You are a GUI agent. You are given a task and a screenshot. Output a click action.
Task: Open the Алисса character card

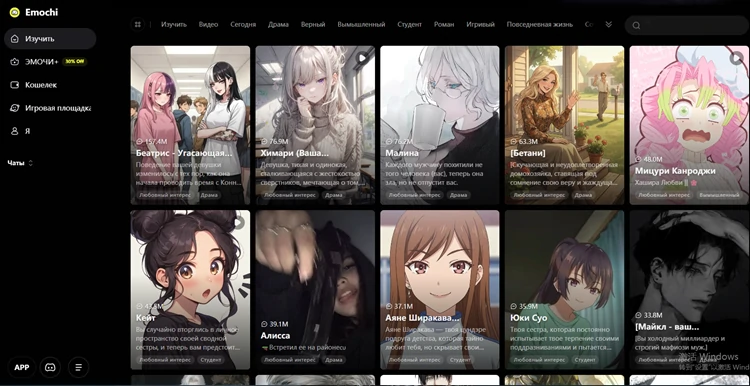(315, 290)
